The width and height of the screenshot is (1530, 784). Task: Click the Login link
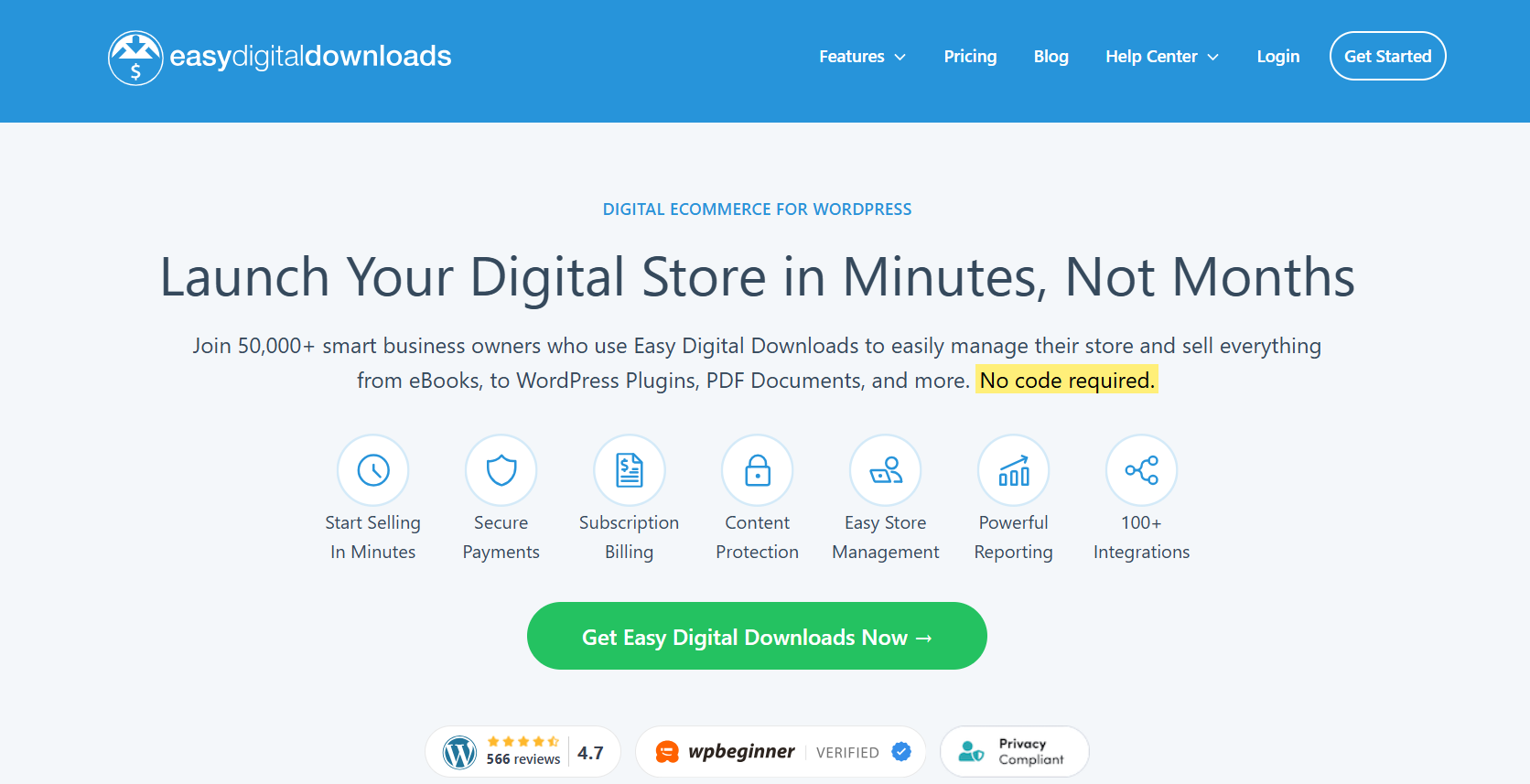1277,57
